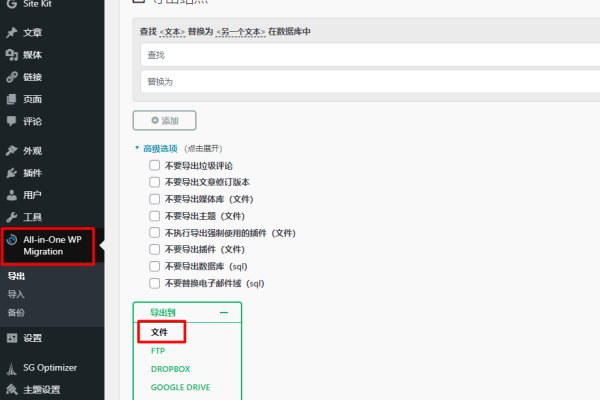600x400 pixels.
Task: Collapse the 高级选项 disclosure triangle
Action: point(137,147)
